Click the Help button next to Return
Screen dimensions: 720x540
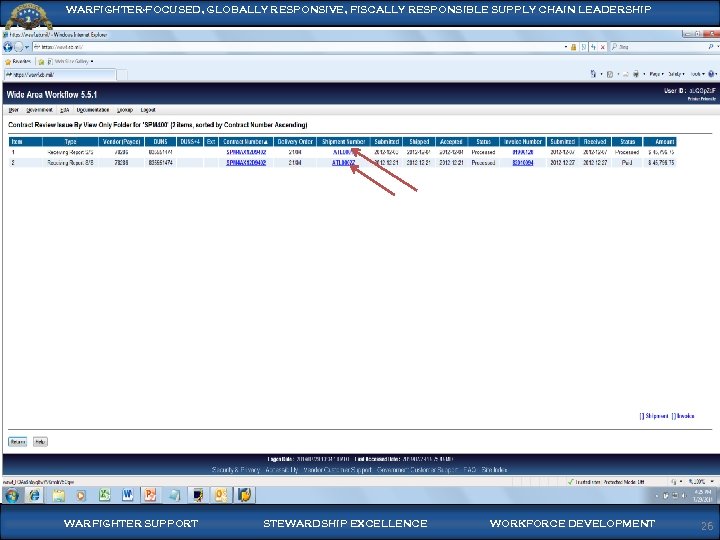(x=40, y=442)
